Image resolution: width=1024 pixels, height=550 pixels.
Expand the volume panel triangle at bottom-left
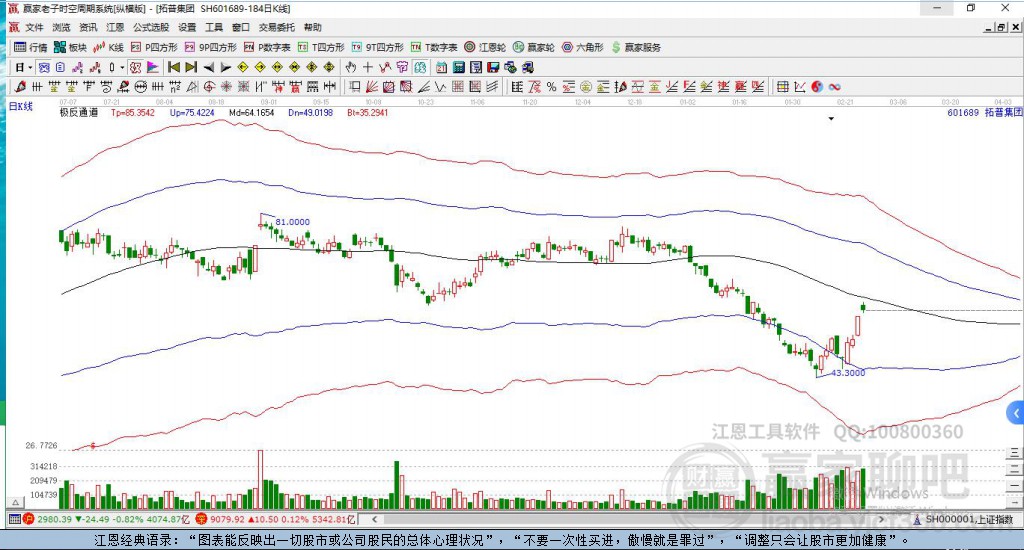pos(16,502)
